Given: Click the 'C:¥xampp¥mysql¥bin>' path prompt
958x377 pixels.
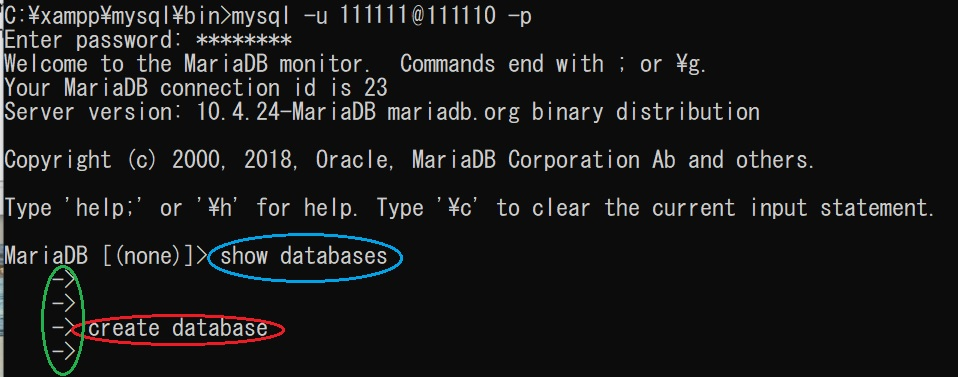Looking at the screenshot, I should [117, 16].
